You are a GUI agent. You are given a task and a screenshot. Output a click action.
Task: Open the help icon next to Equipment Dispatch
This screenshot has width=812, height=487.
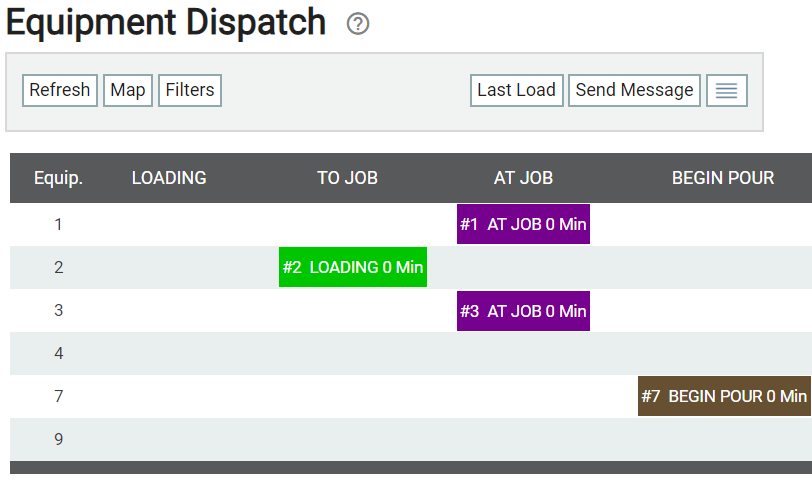point(358,24)
